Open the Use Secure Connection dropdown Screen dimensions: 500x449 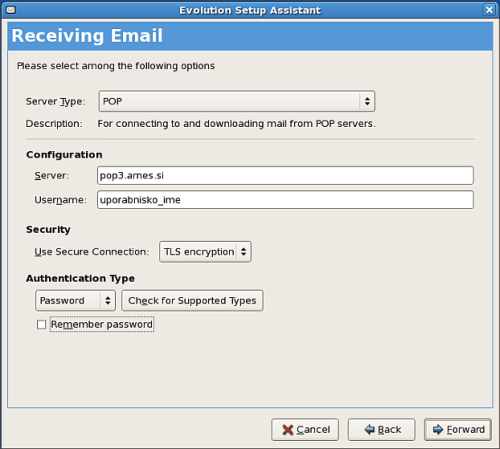click(x=205, y=252)
